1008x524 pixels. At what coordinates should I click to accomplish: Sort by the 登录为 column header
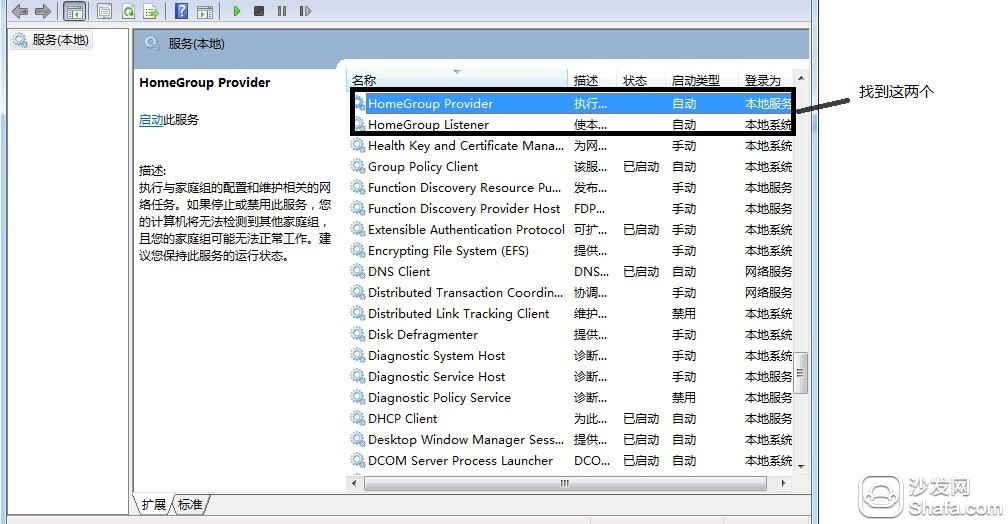(x=765, y=80)
